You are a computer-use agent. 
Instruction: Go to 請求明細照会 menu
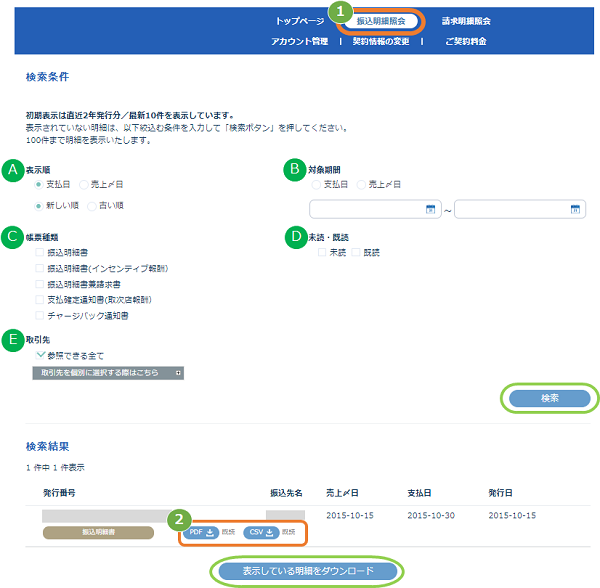click(466, 20)
